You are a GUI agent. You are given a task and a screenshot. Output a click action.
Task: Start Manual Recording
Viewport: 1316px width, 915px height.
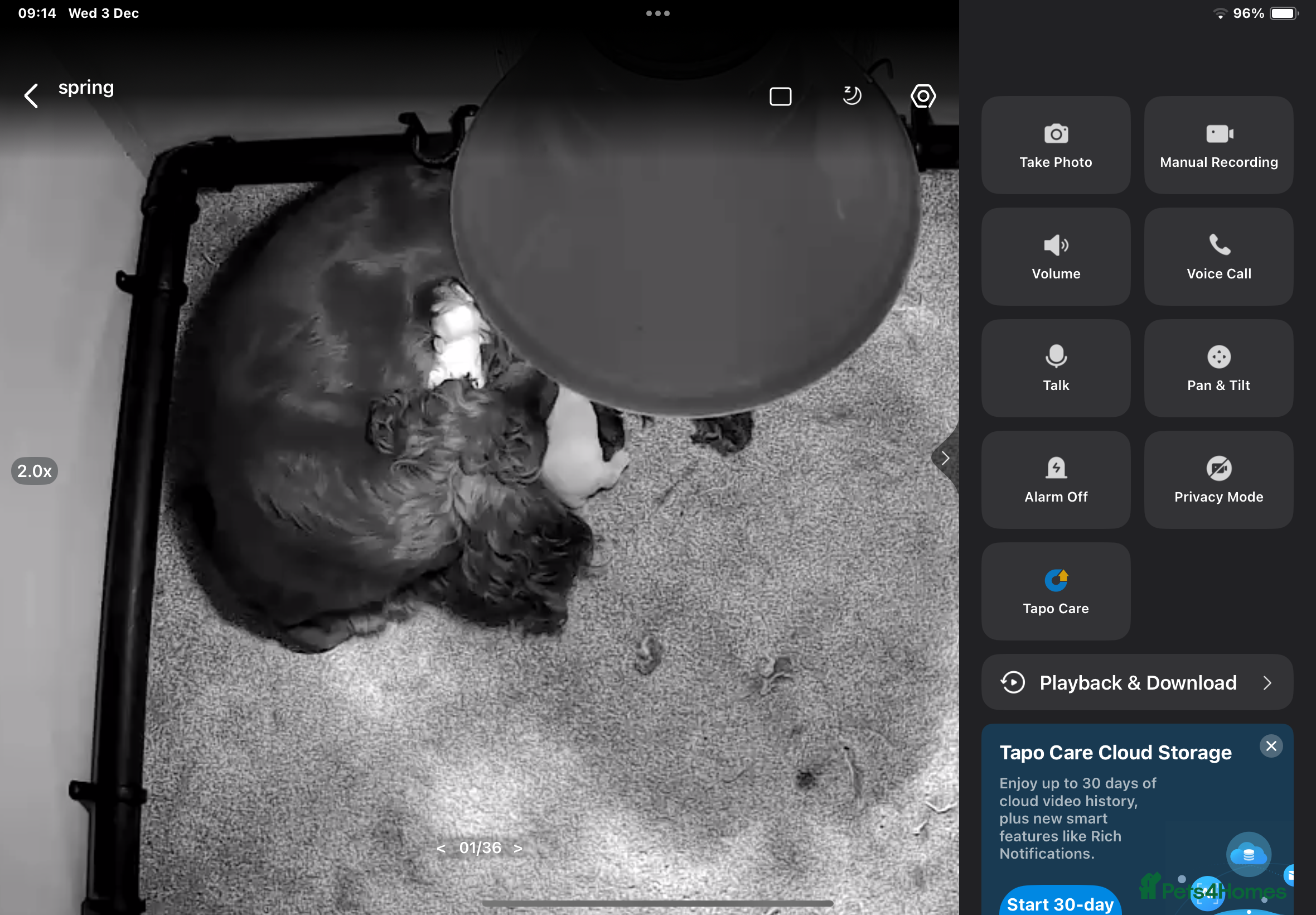point(1218,145)
